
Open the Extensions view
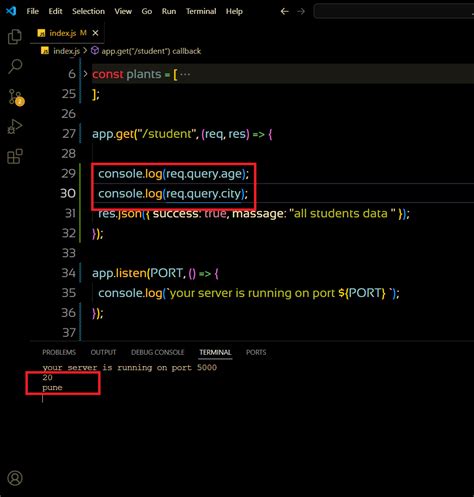coord(15,156)
